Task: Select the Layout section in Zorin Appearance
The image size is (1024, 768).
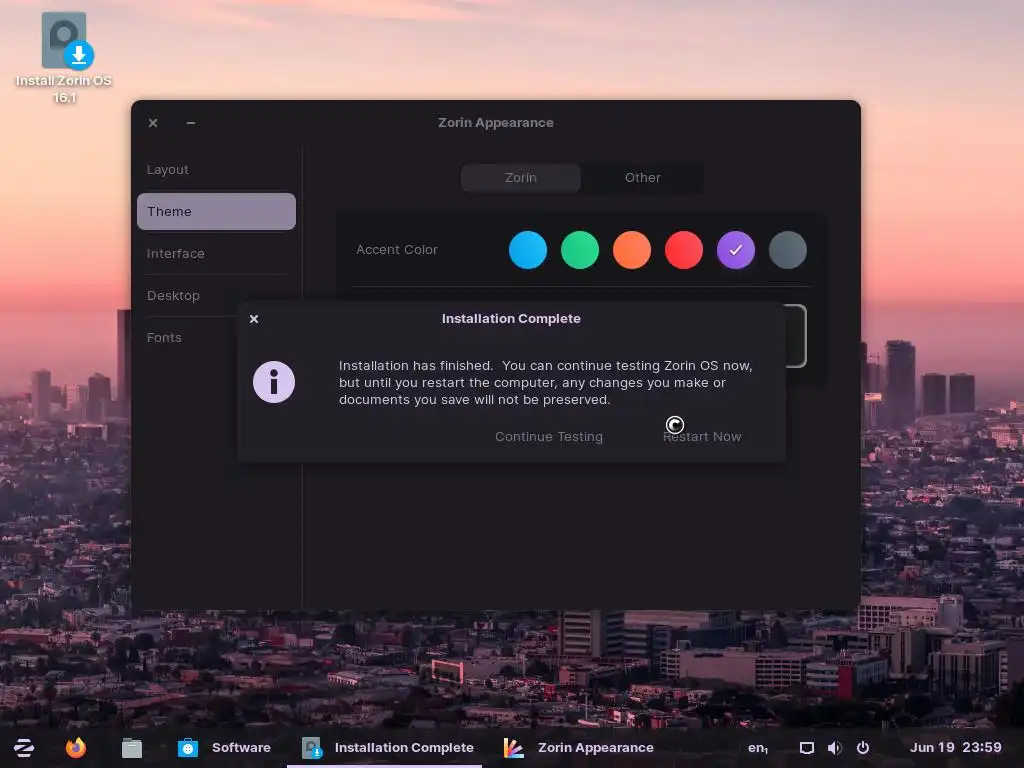Action: pos(216,169)
